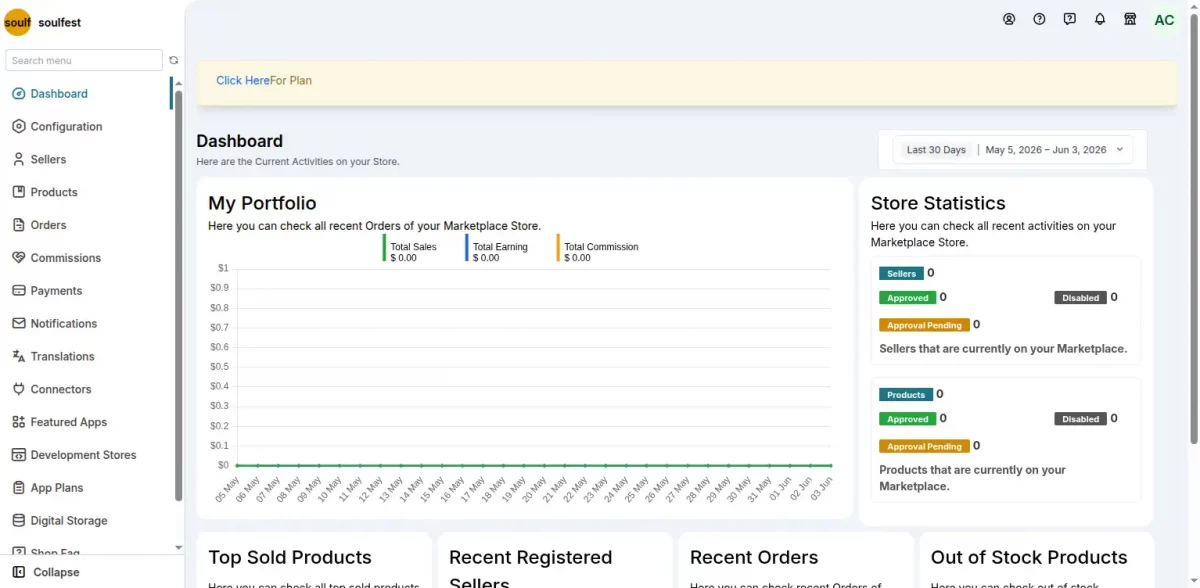Image resolution: width=1200 pixels, height=588 pixels.
Task: Click the App Plans clipboard icon
Action: [x=18, y=488]
